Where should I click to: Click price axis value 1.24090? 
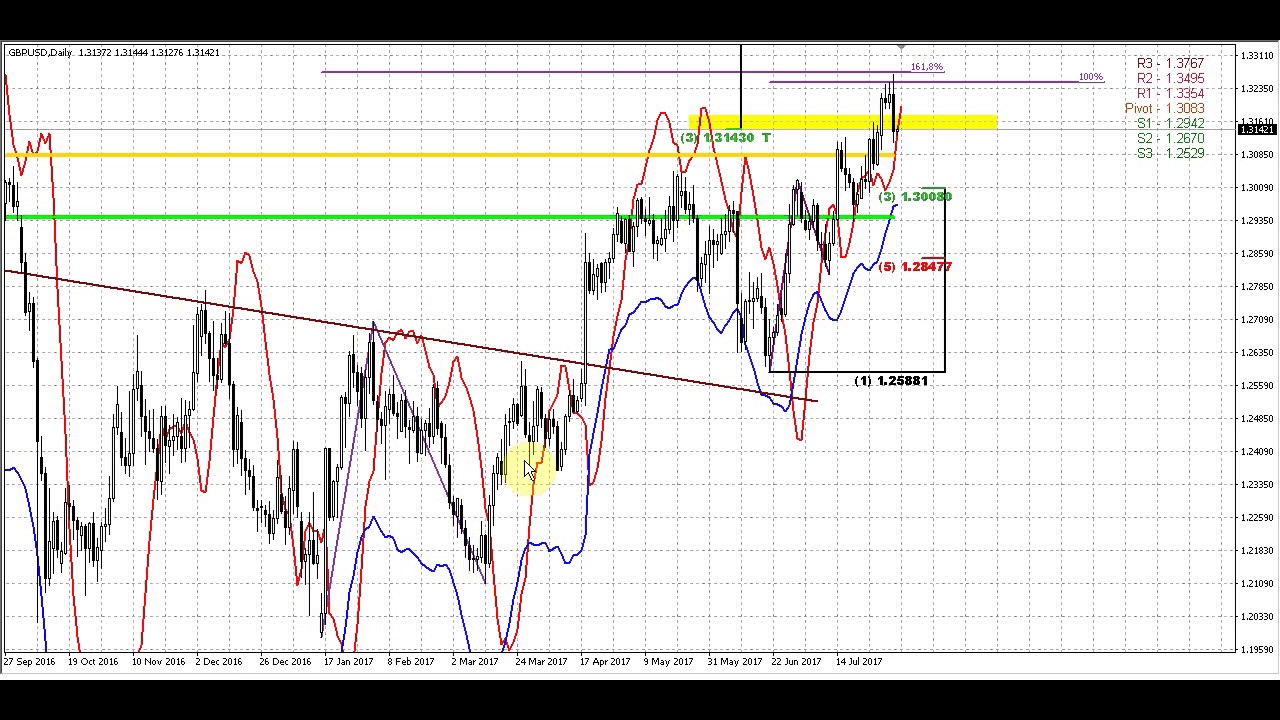pos(1258,452)
